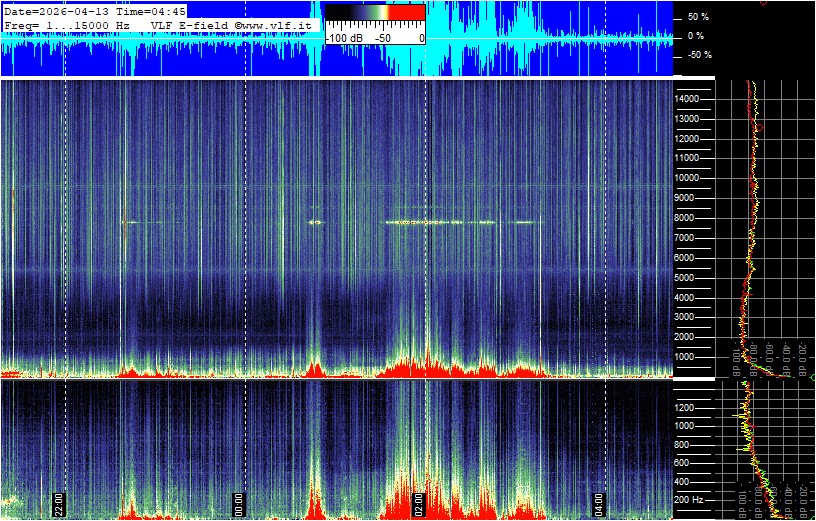The image size is (816, 521).
Task: Click the '50 %' amplitude axis label
Action: point(698,17)
